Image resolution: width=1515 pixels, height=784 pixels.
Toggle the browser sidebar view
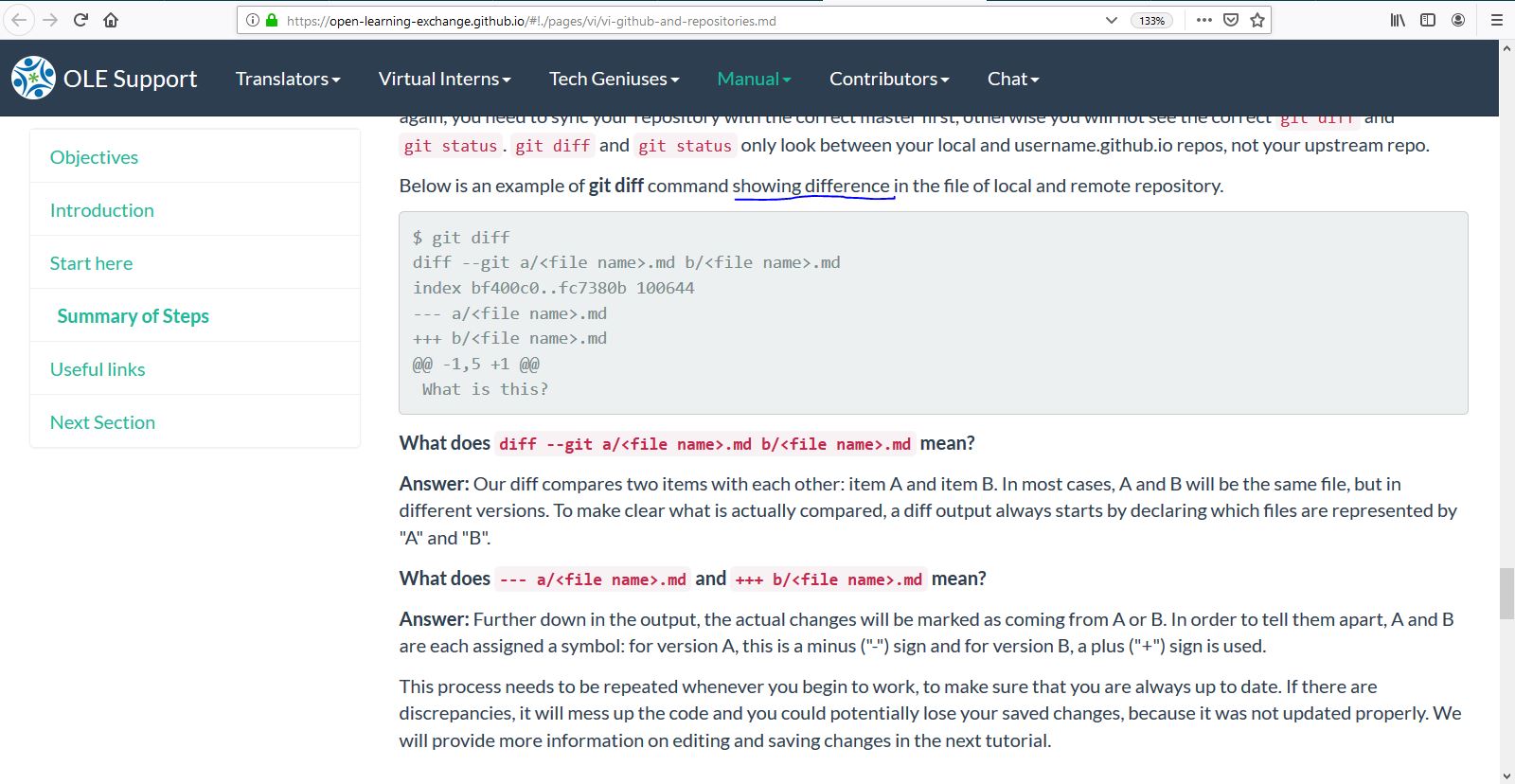1428,20
